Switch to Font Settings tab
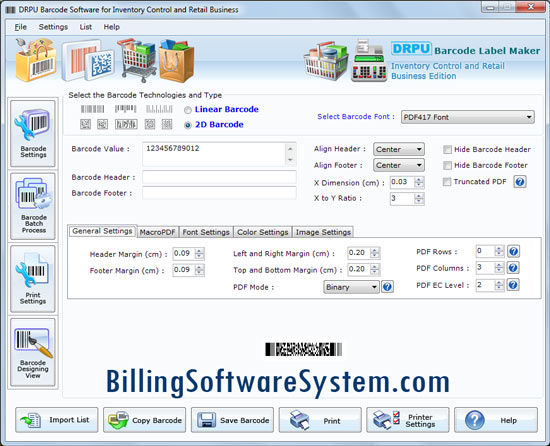Screen dimensions: 550x446 click(x=206, y=232)
